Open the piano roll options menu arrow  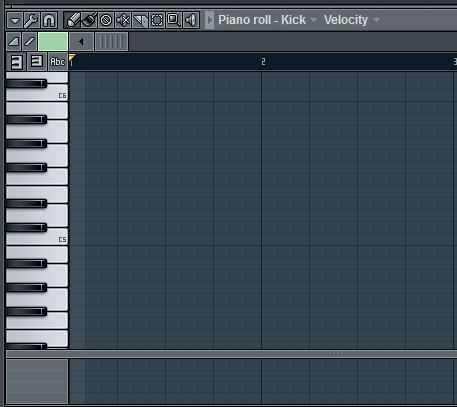15,21
